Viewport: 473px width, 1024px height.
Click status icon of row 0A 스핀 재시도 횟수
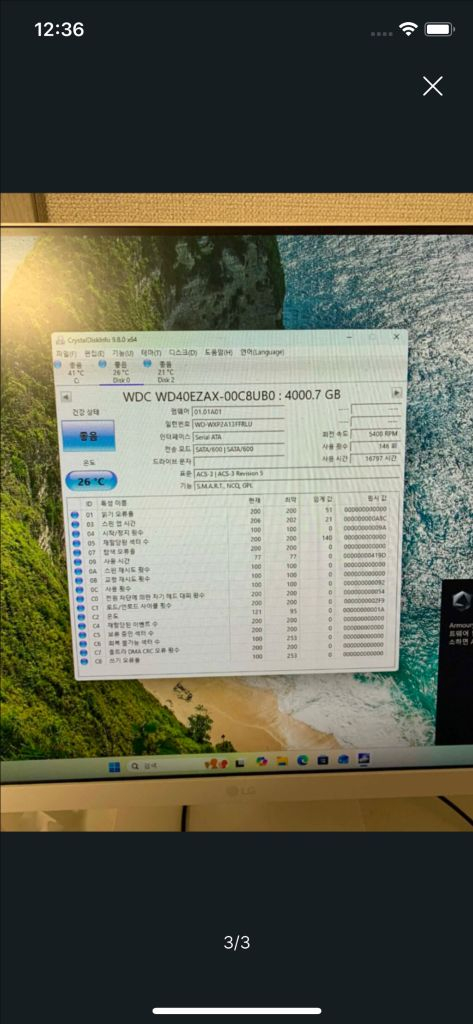pos(78,570)
